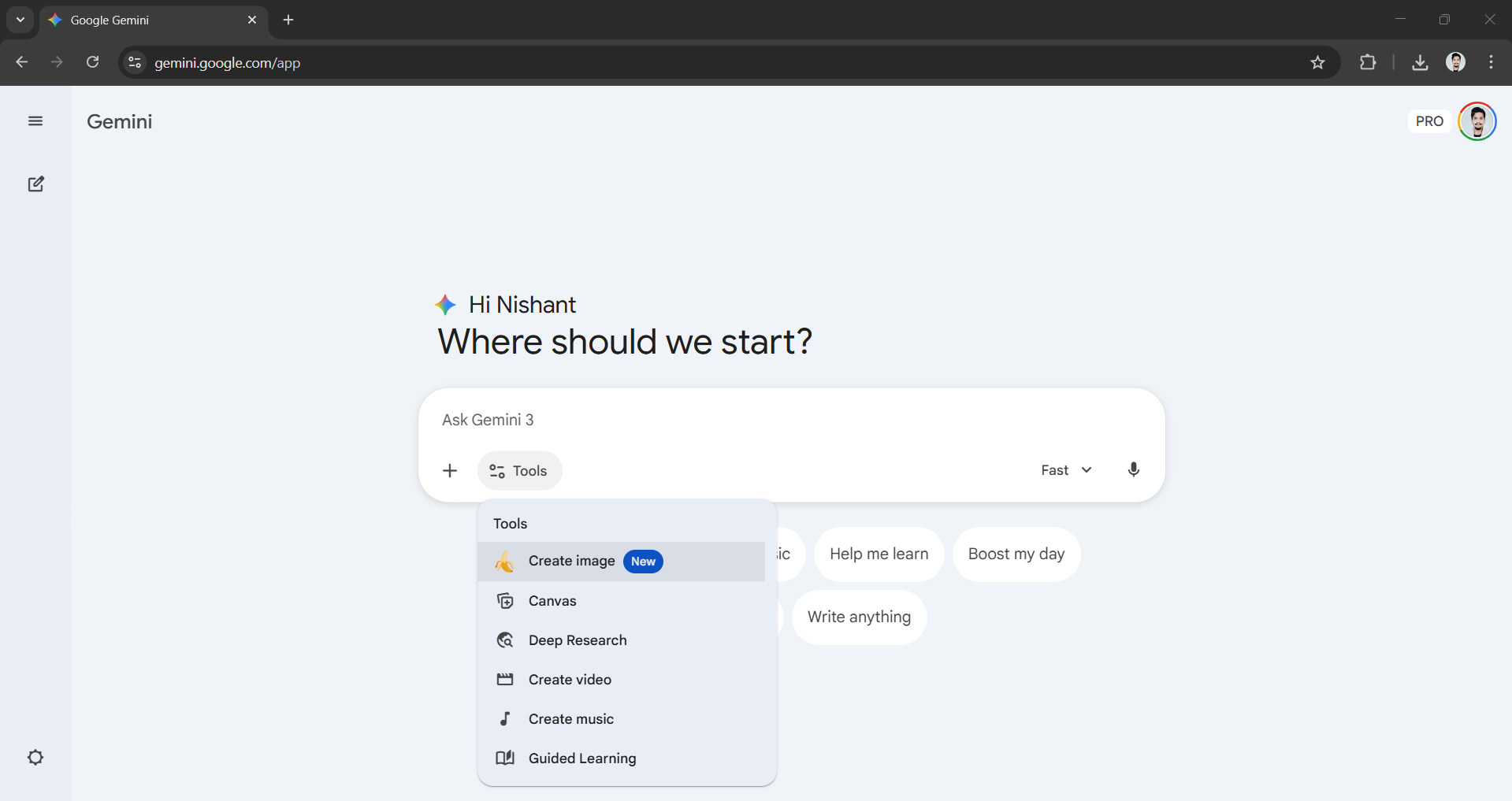This screenshot has width=1512, height=801.
Task: Click the Guided Learning book icon
Action: pos(505,758)
